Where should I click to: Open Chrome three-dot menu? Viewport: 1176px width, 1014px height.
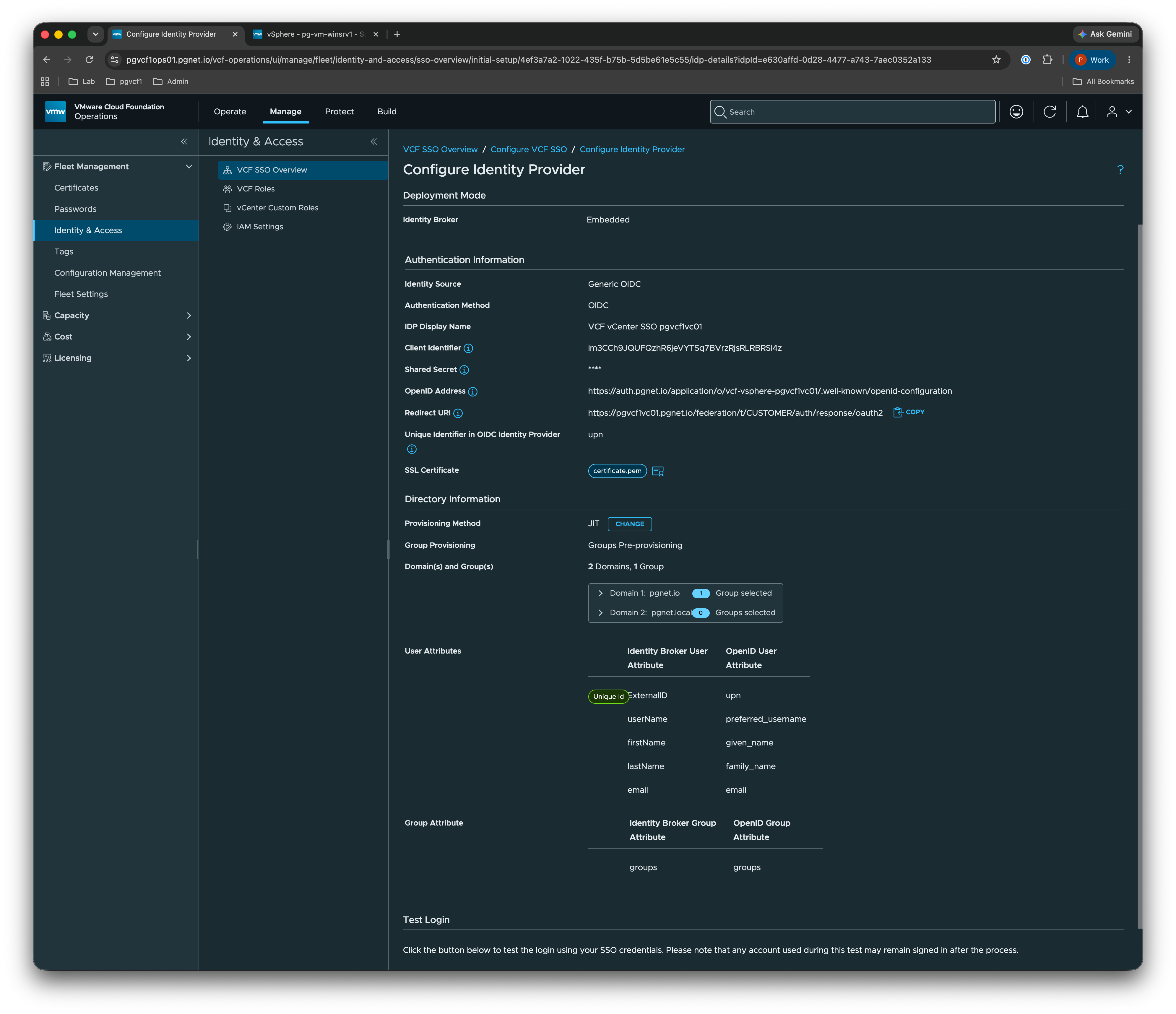(x=1129, y=60)
